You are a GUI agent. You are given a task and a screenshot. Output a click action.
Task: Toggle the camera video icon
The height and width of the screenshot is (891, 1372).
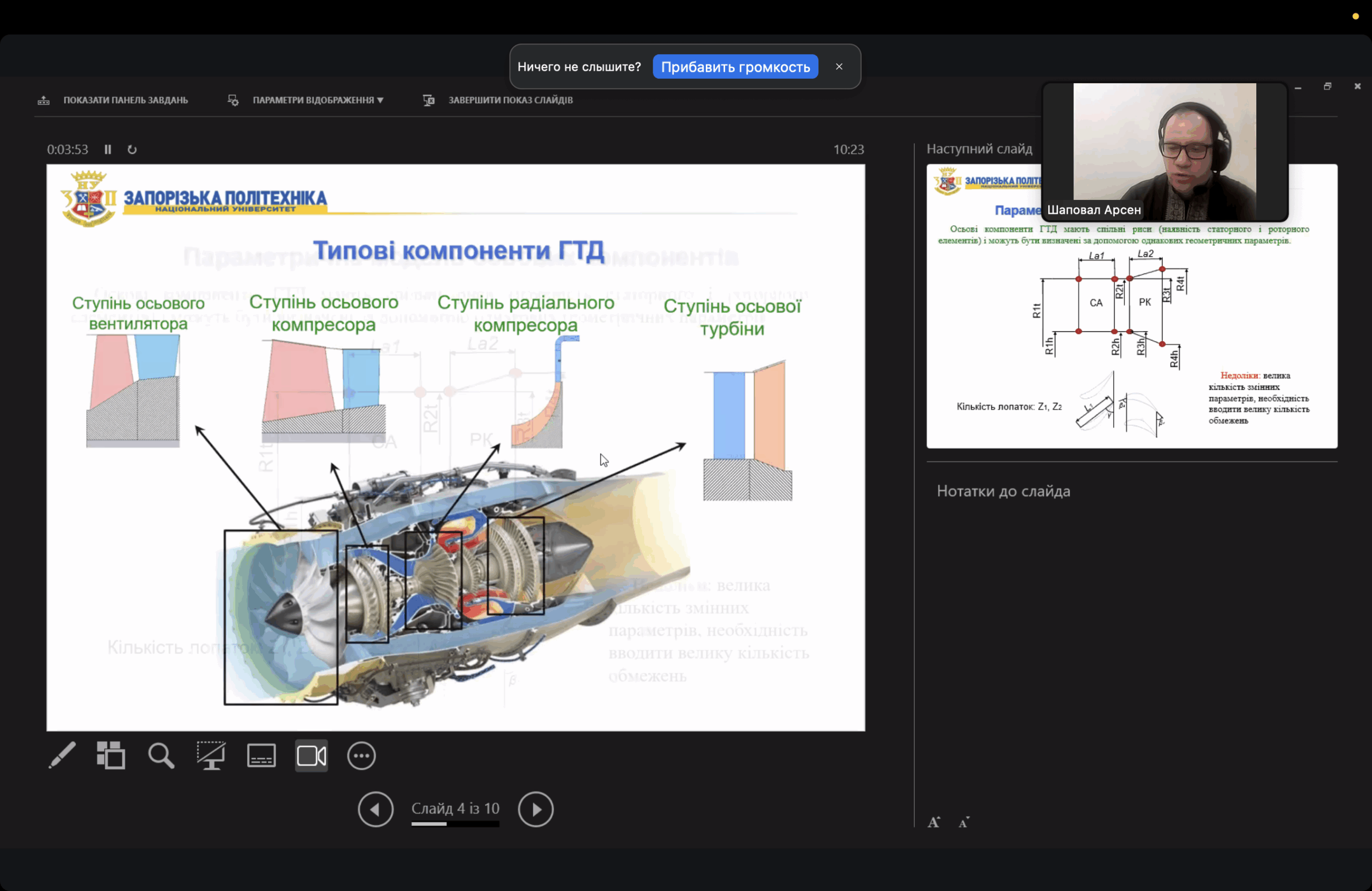click(311, 755)
